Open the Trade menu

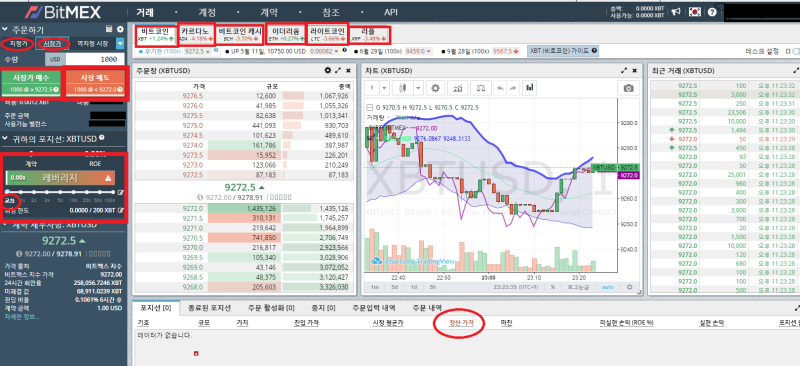click(145, 12)
